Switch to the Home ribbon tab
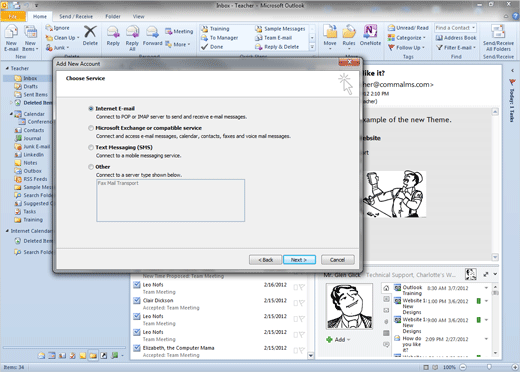Screen dimensions: 520x372 click(40, 16)
